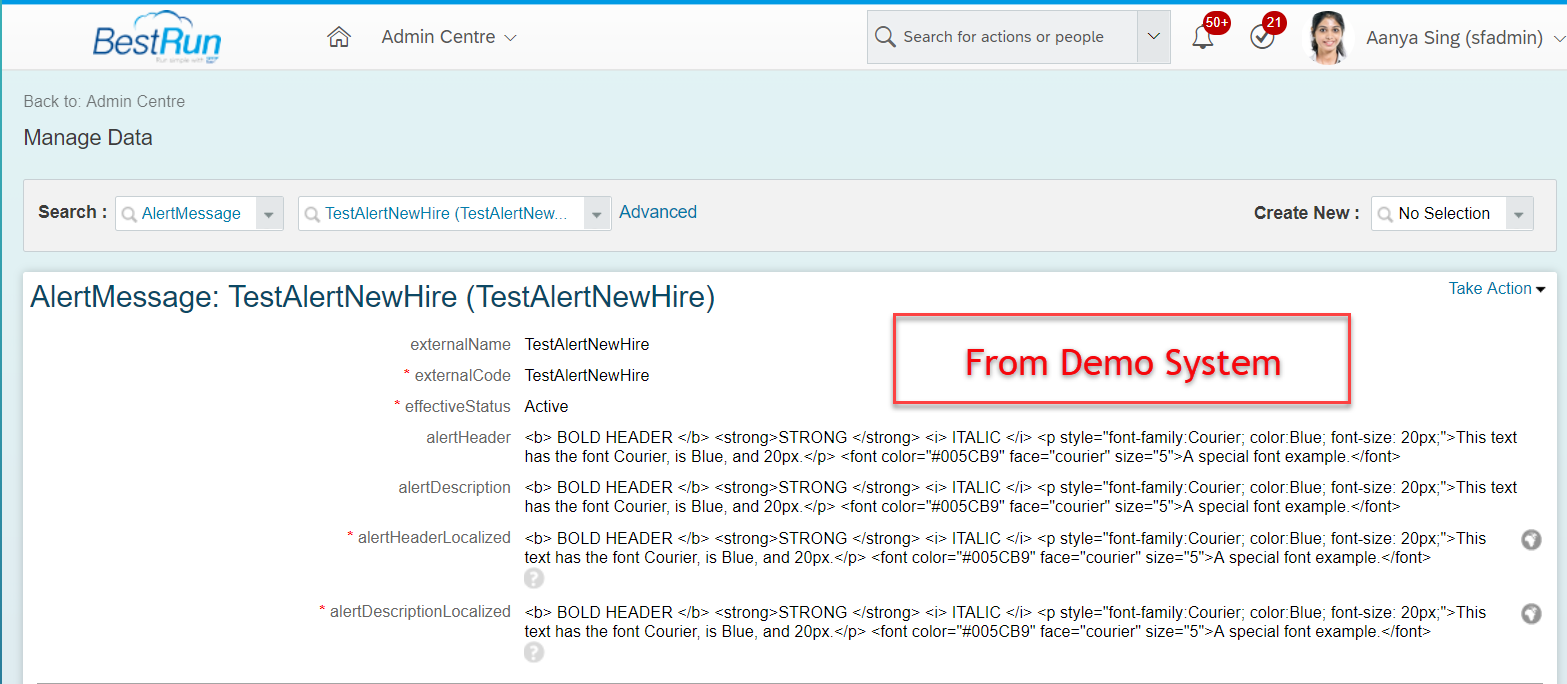
Task: Click the magnifier in the top search box
Action: 885,37
